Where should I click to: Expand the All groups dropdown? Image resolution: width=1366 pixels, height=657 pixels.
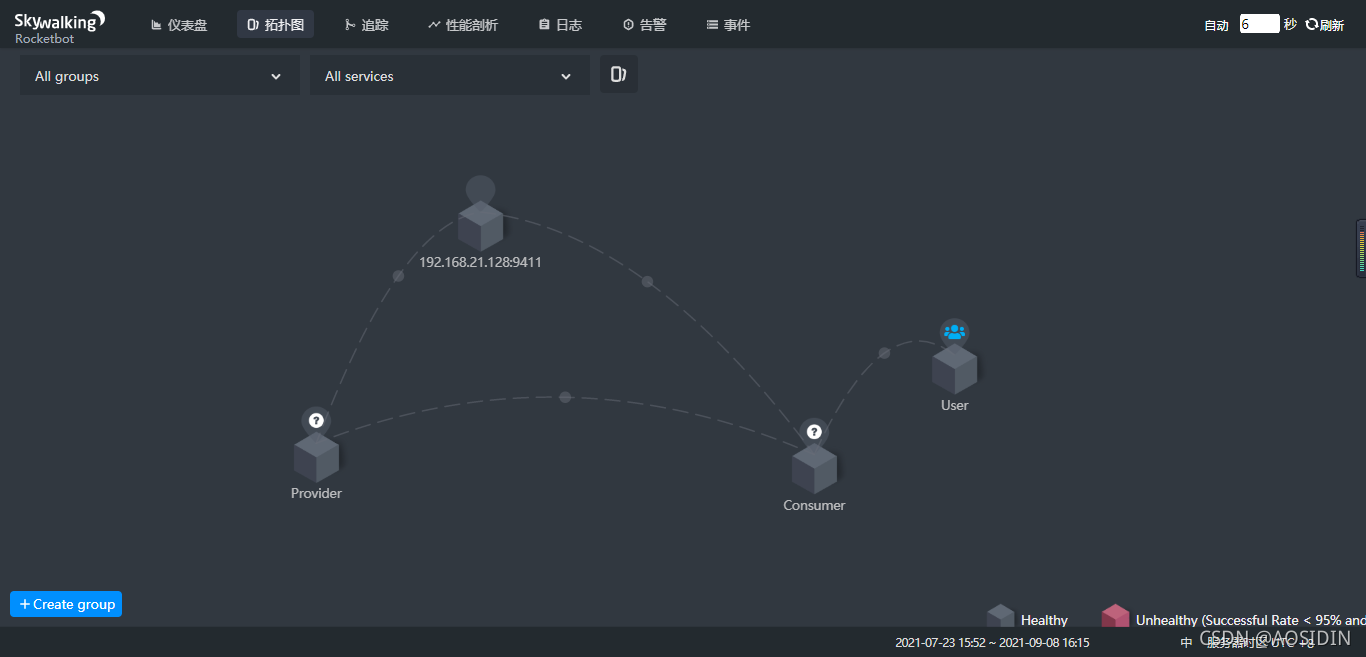160,76
